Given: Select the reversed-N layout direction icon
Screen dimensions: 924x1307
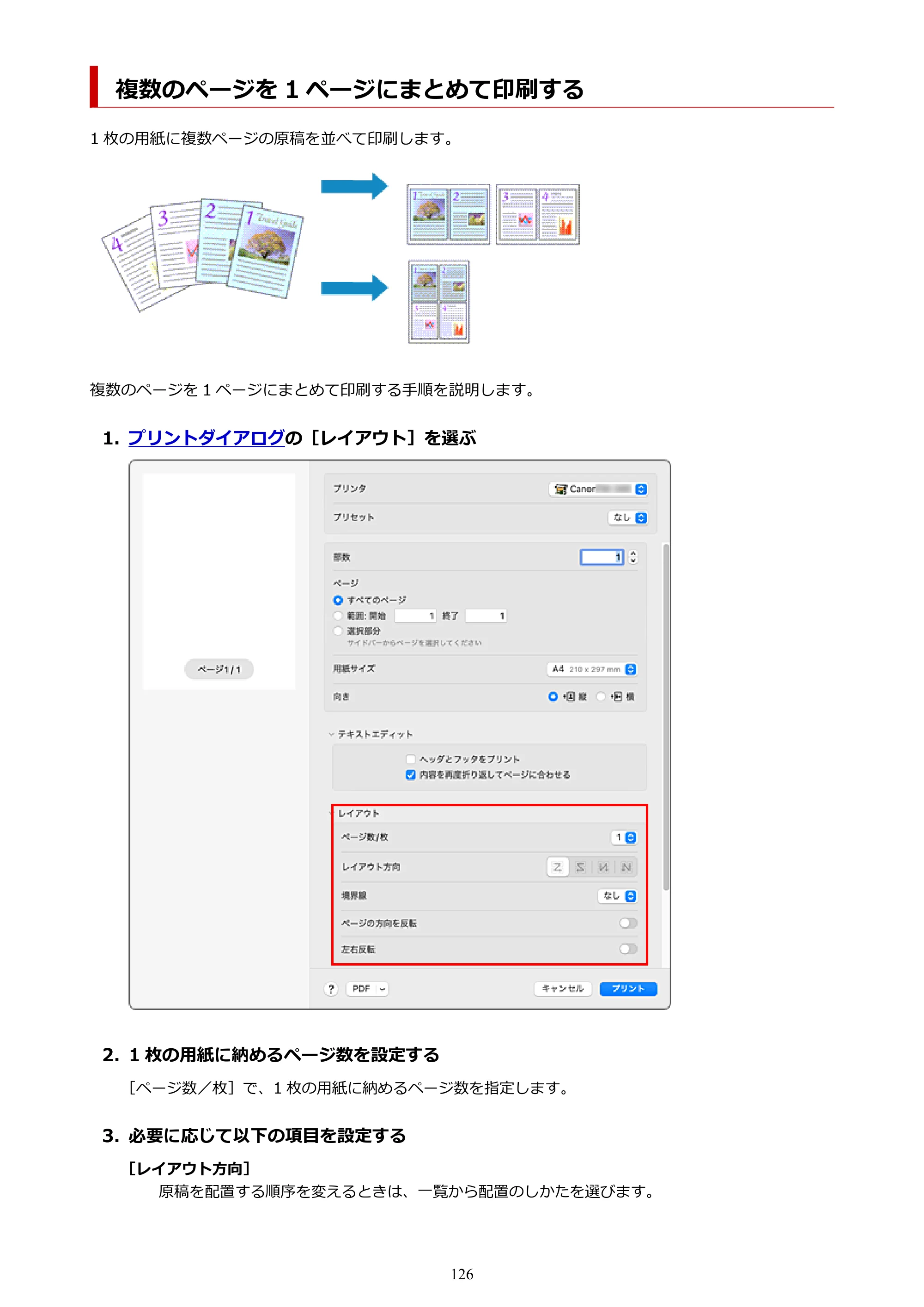Looking at the screenshot, I should point(603,867).
